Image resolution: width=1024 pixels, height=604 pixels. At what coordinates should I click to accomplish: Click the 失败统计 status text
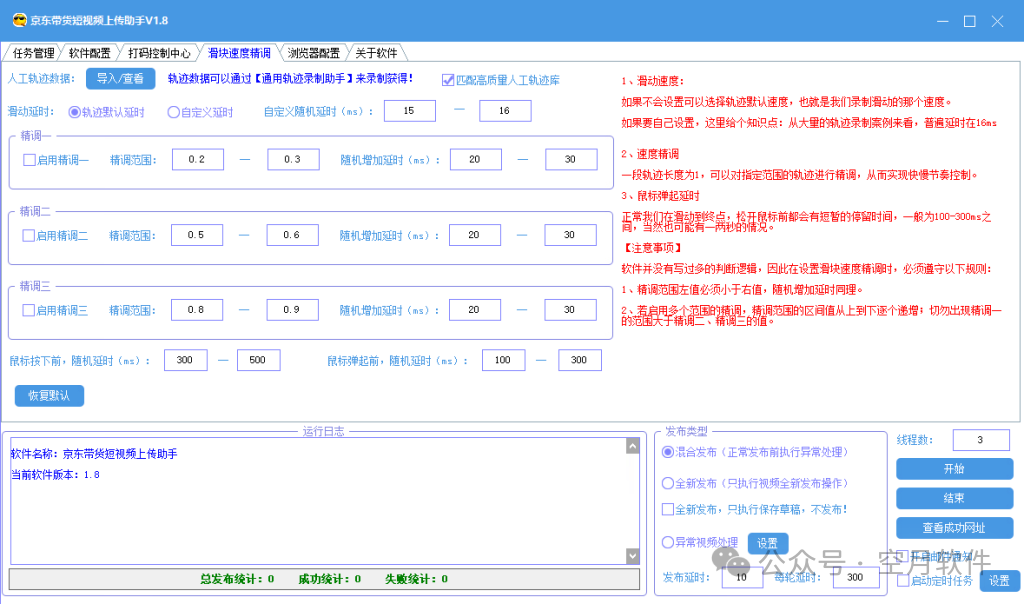tap(417, 579)
